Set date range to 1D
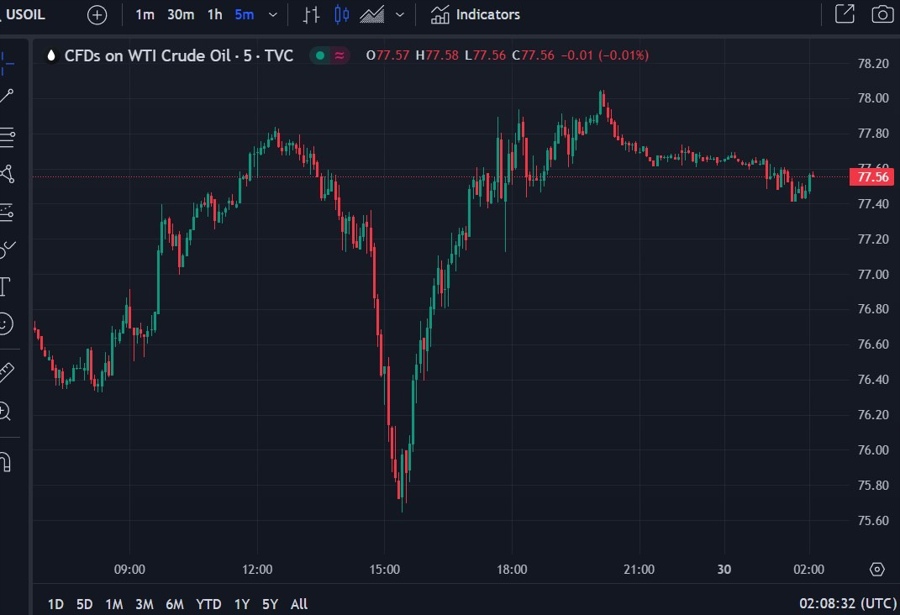Viewport: 900px width, 615px height. (x=56, y=604)
